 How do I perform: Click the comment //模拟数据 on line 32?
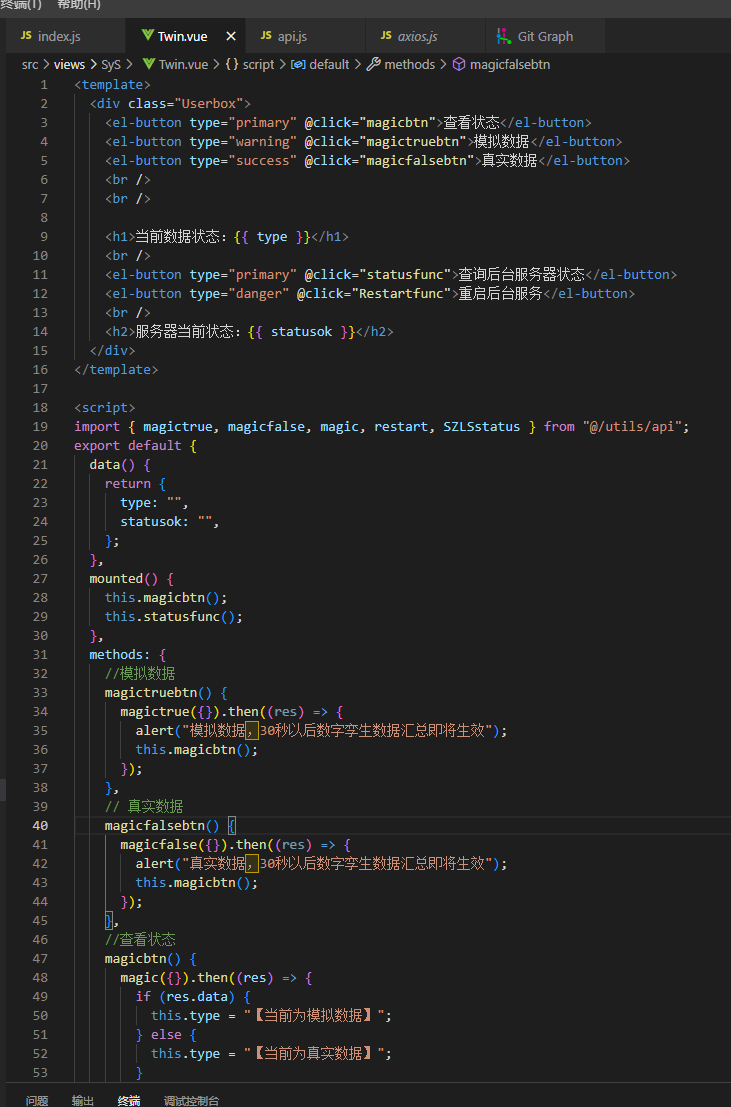pyautogui.click(x=140, y=674)
